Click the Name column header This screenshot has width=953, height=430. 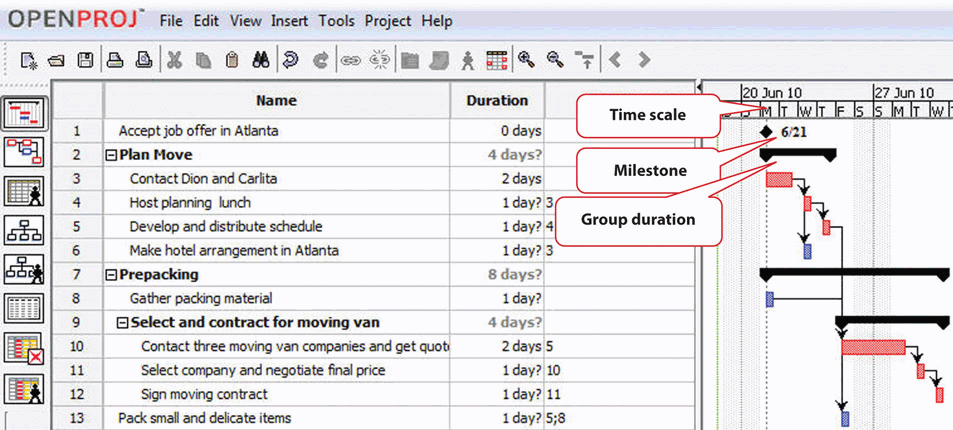click(x=277, y=100)
